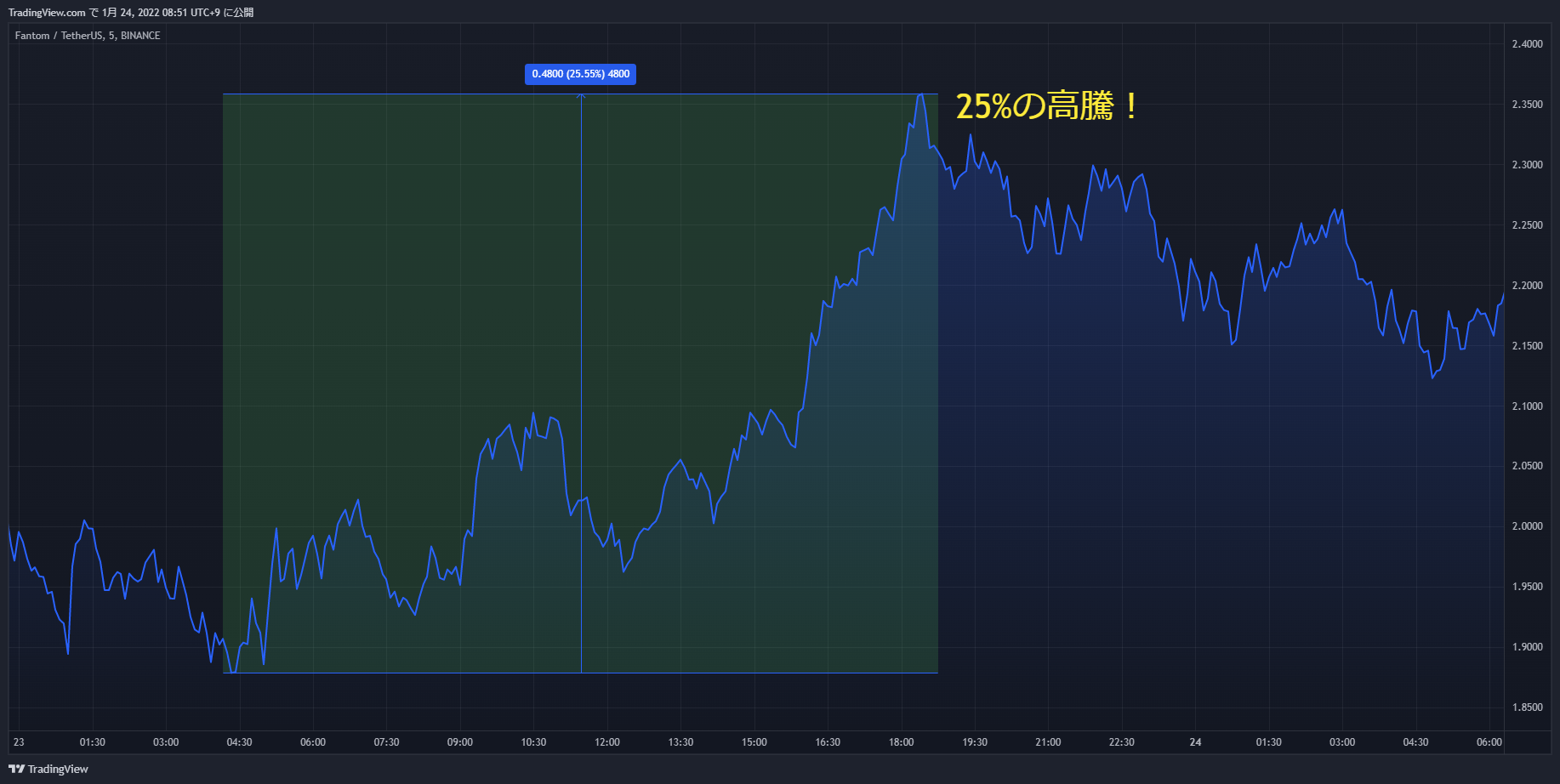Click price label 2.3000 on the axis
This screenshot has width=1560, height=784.
click(1527, 165)
